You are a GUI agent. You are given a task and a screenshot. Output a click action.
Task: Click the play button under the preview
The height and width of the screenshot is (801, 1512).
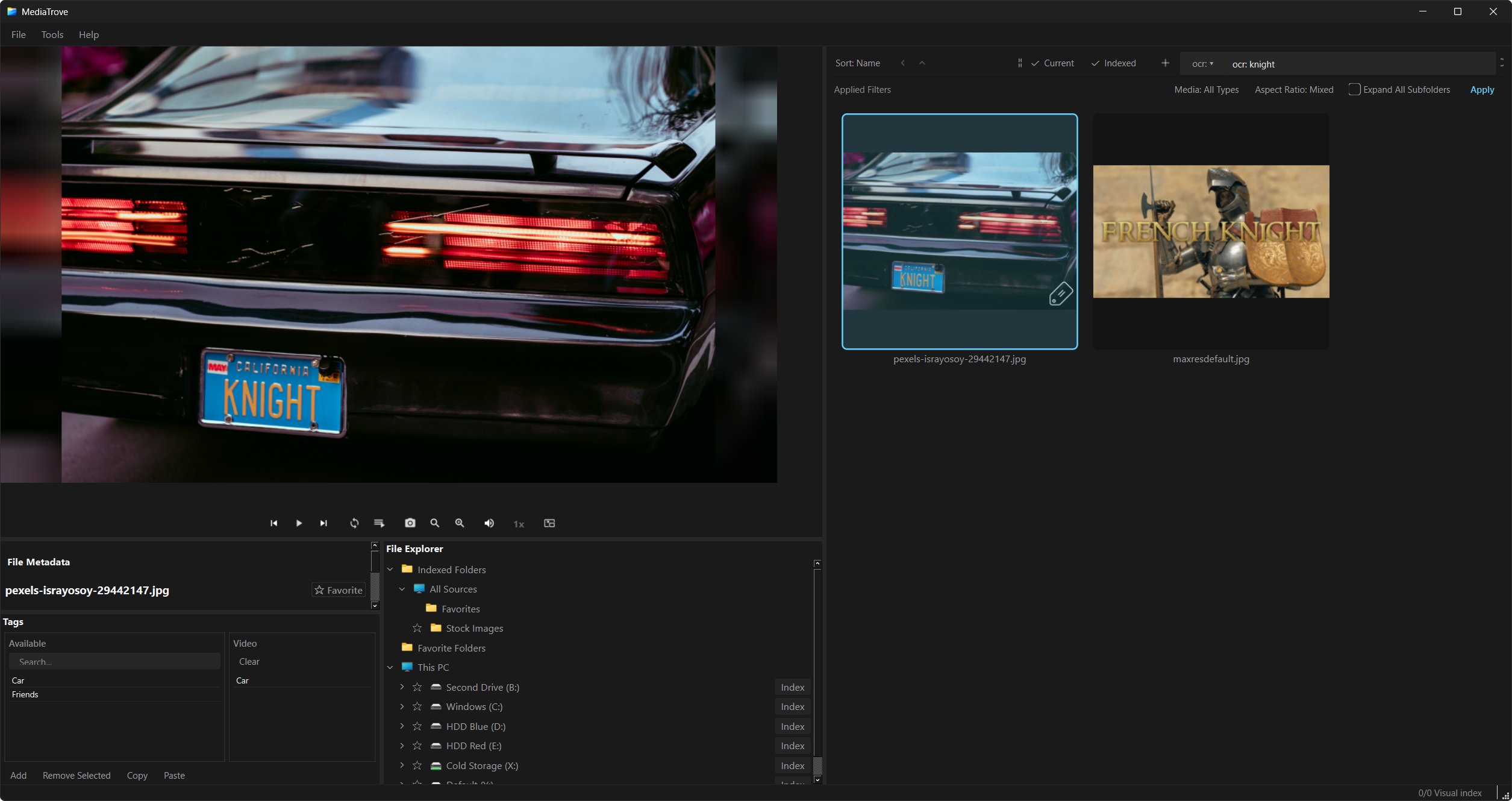point(299,523)
